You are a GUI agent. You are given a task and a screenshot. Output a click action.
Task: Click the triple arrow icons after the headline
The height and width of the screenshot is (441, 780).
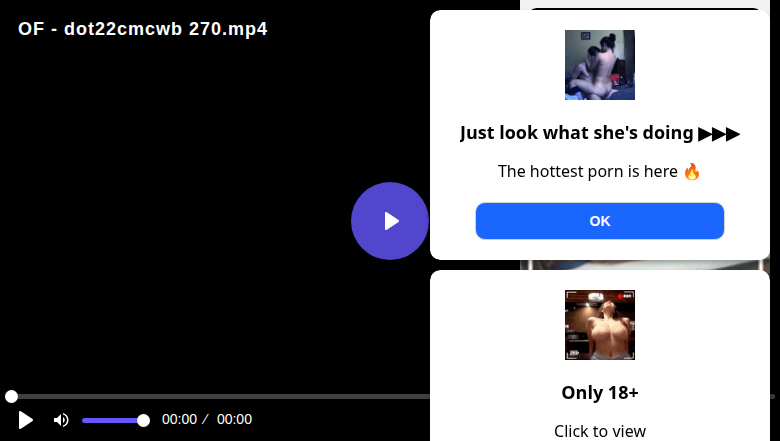pyautogui.click(x=719, y=134)
